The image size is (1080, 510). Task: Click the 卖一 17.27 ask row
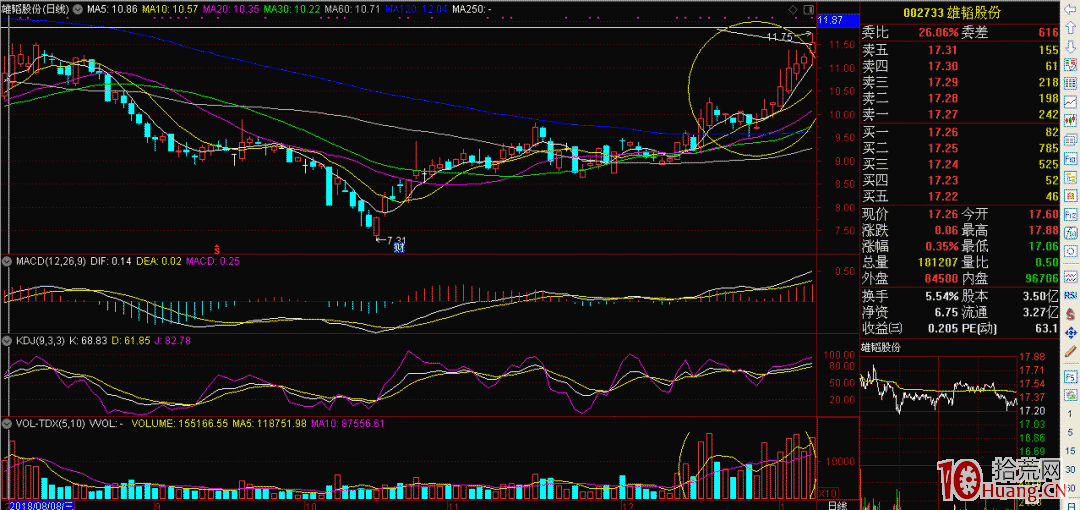click(962, 114)
